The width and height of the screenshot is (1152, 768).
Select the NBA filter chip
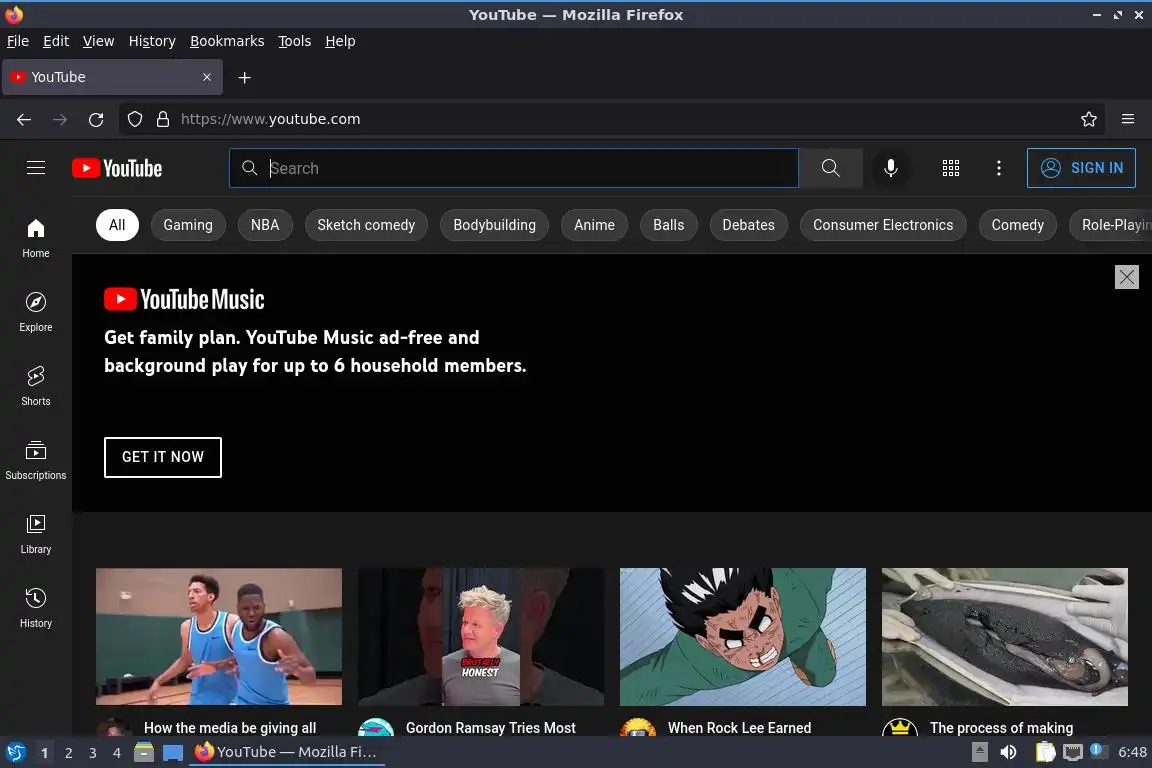coord(265,225)
